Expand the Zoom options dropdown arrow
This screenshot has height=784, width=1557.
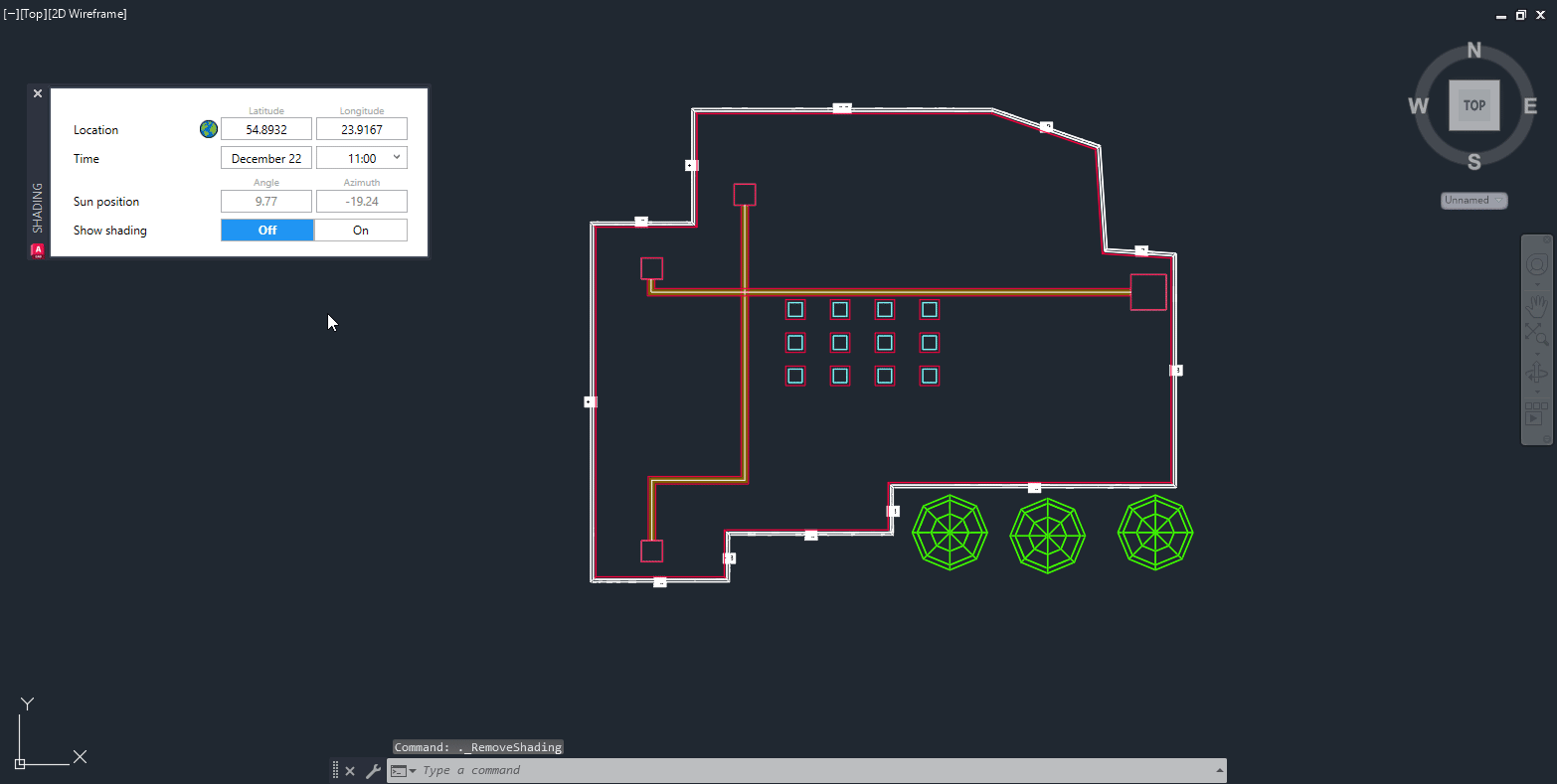(x=1537, y=354)
